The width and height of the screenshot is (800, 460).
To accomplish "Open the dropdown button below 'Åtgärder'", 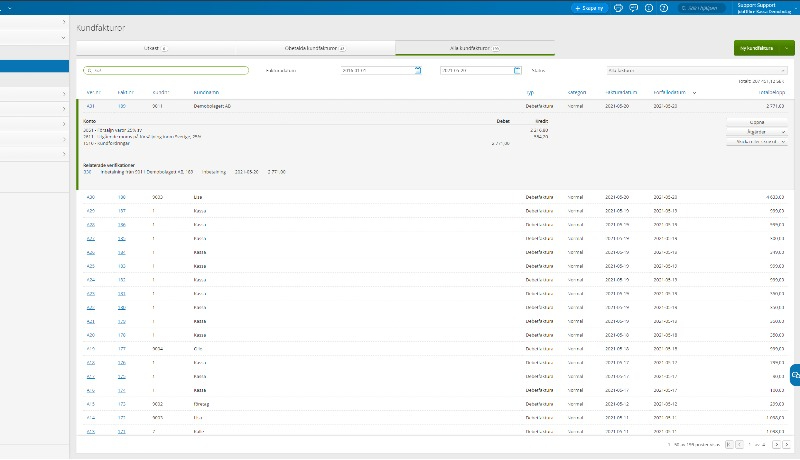I will coord(757,142).
